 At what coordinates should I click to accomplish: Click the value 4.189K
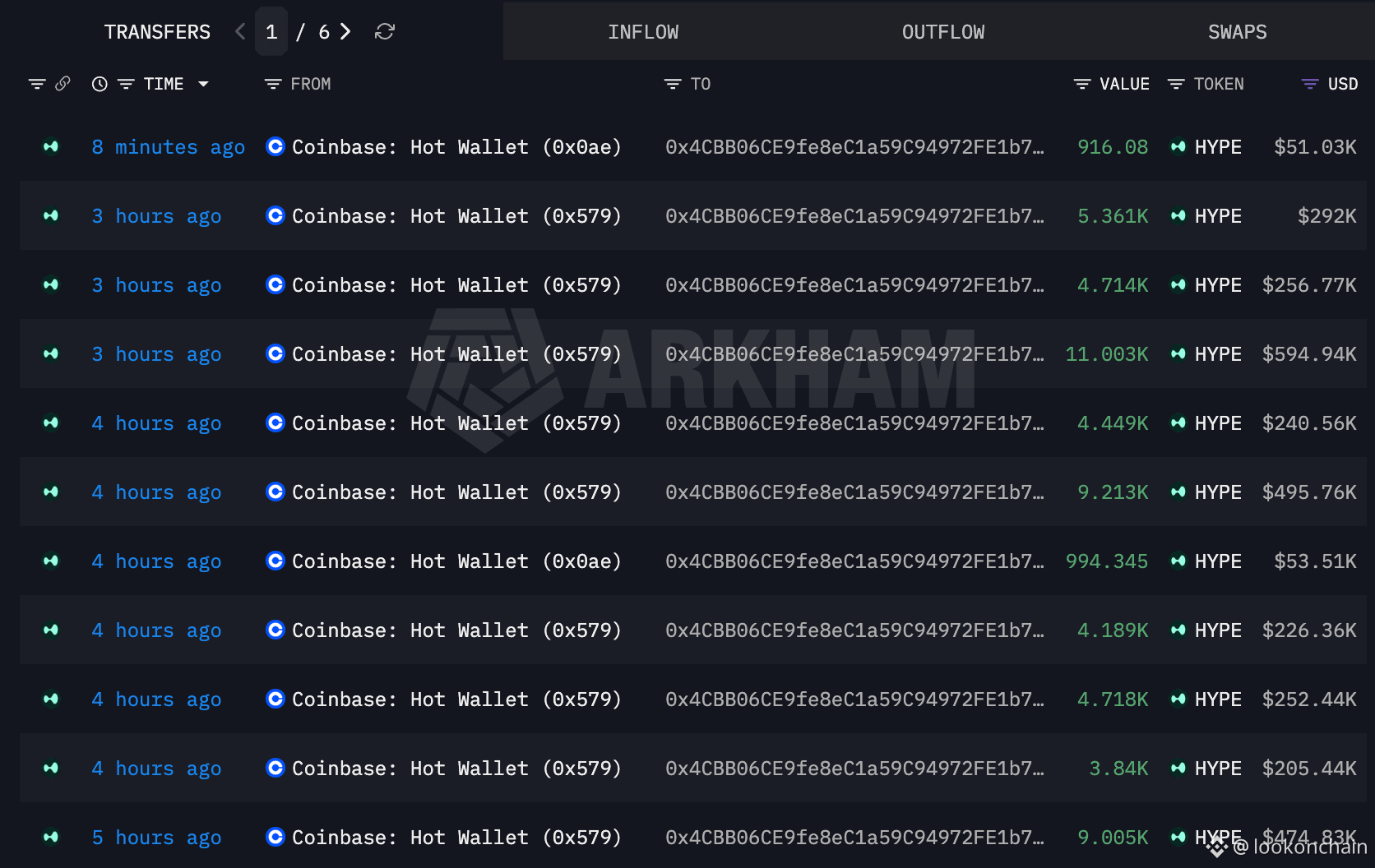pyautogui.click(x=1113, y=630)
